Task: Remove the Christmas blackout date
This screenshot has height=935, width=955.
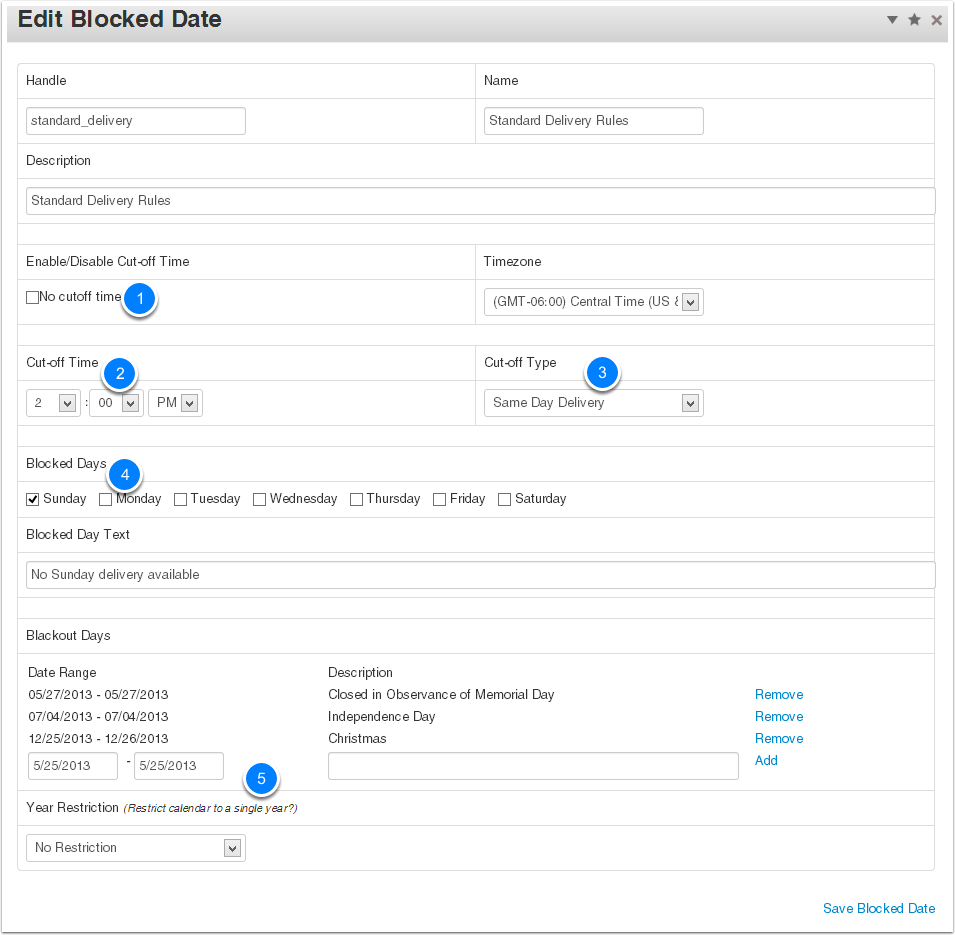Action: [779, 739]
